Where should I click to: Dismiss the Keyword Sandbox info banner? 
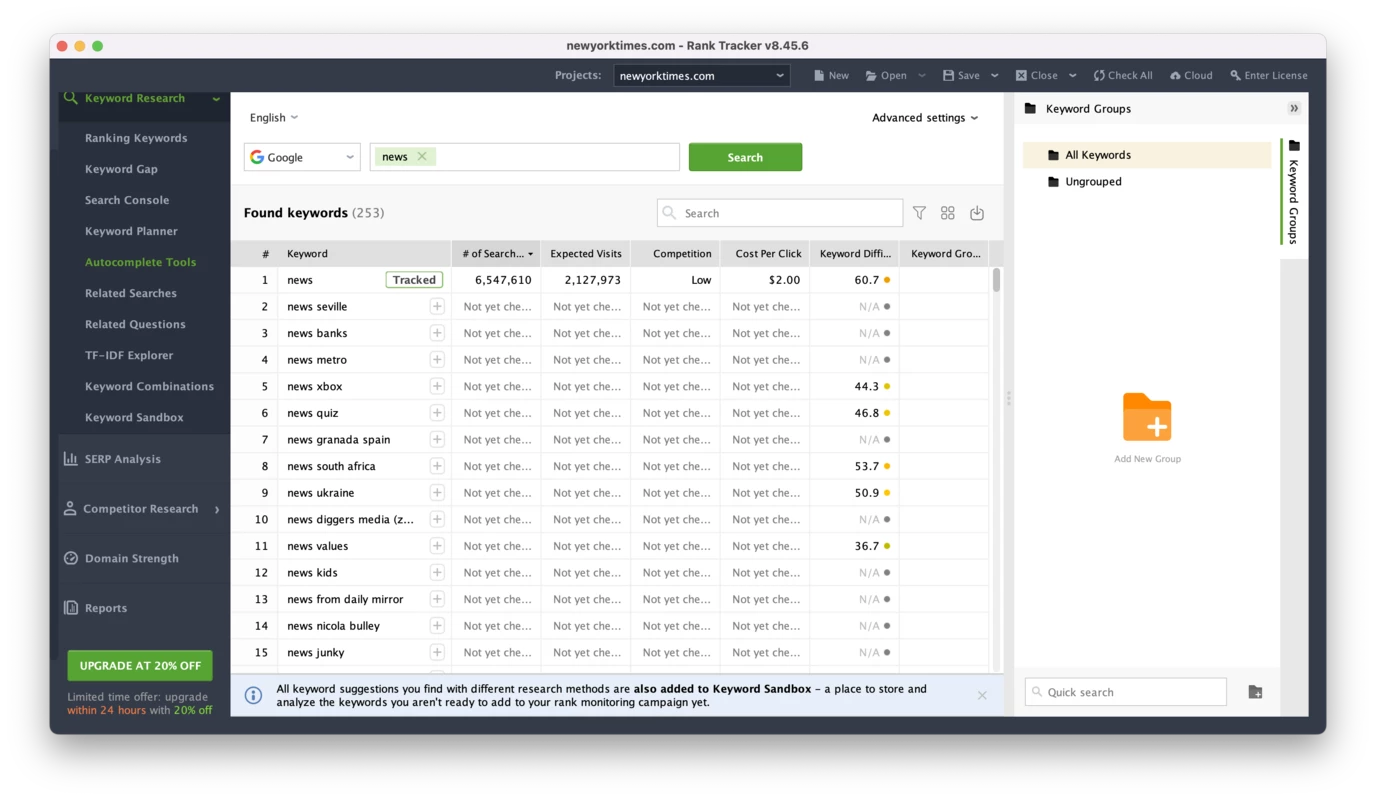982,695
